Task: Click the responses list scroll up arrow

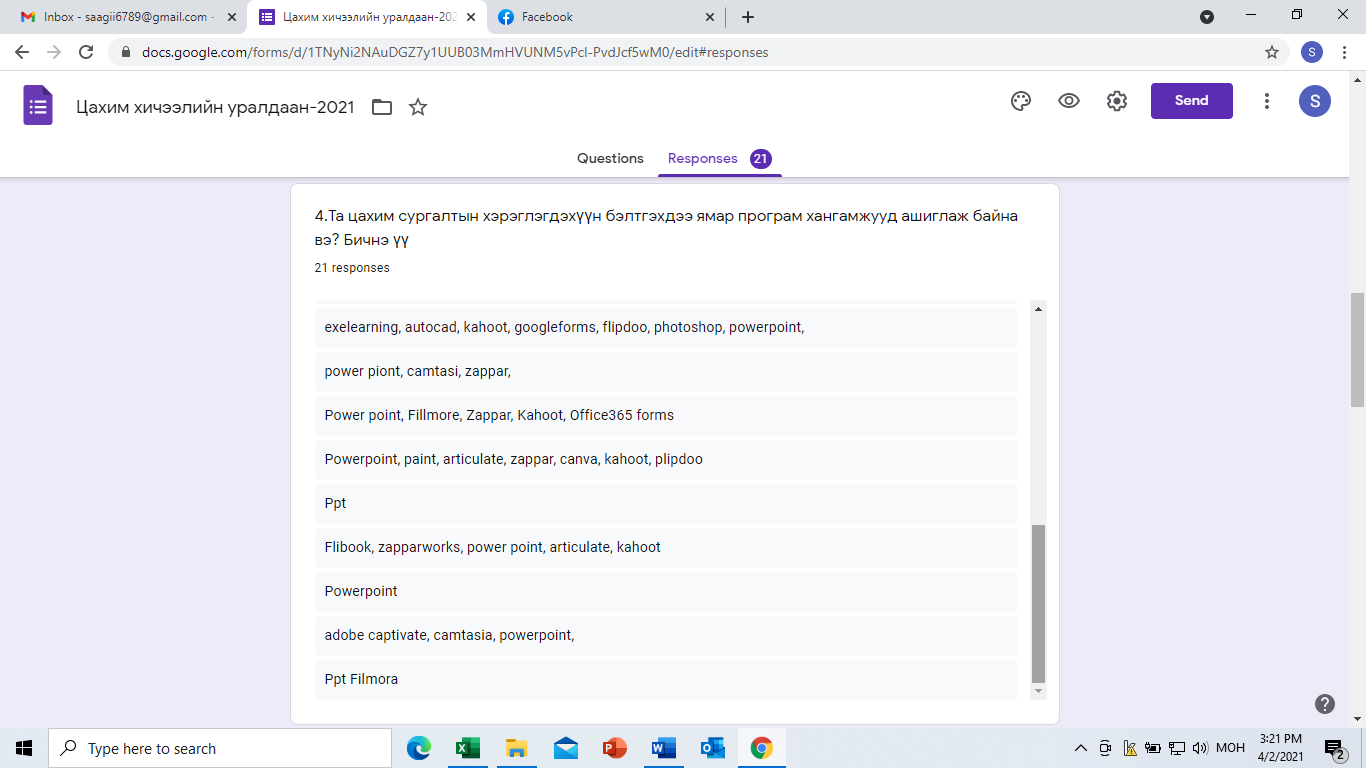Action: (1038, 309)
